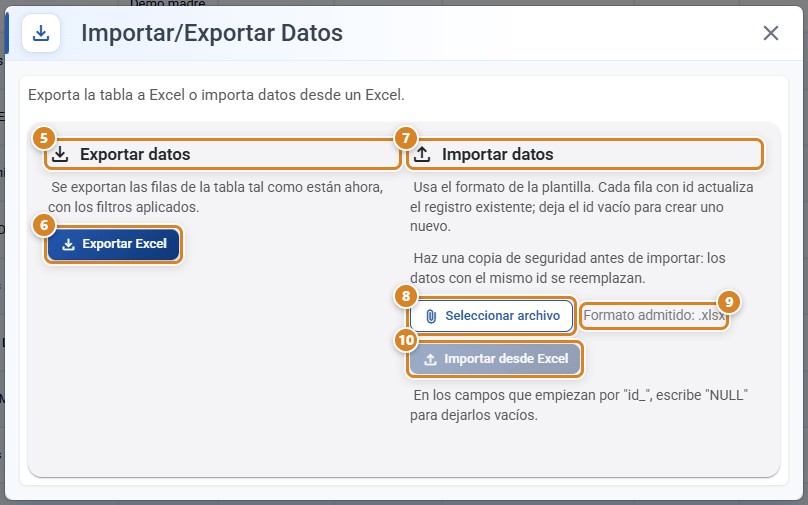This screenshot has width=808, height=505.
Task: Click the 'Haz una copia de seguridad' warning
Action: point(568,268)
